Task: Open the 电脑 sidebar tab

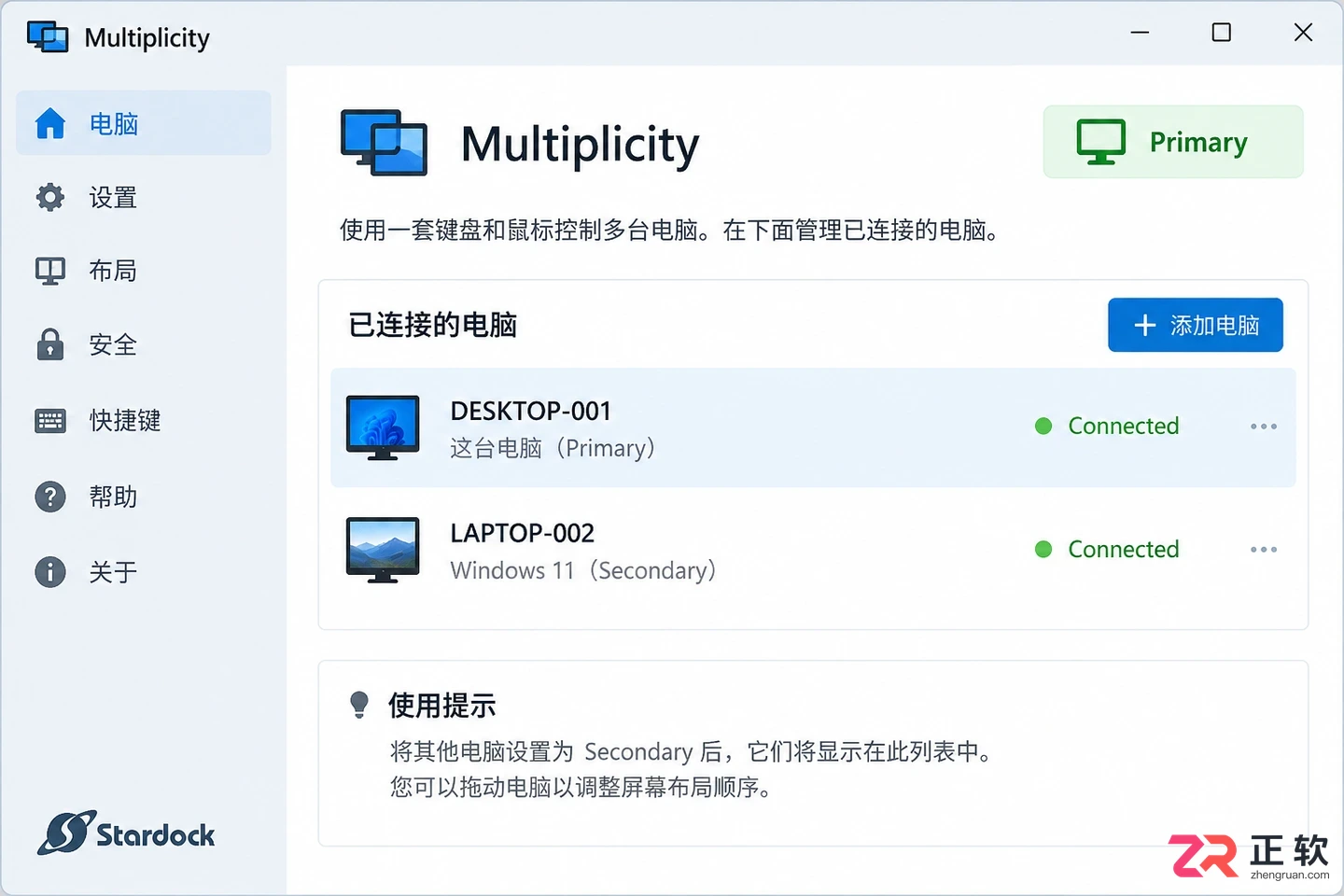Action: click(x=144, y=123)
